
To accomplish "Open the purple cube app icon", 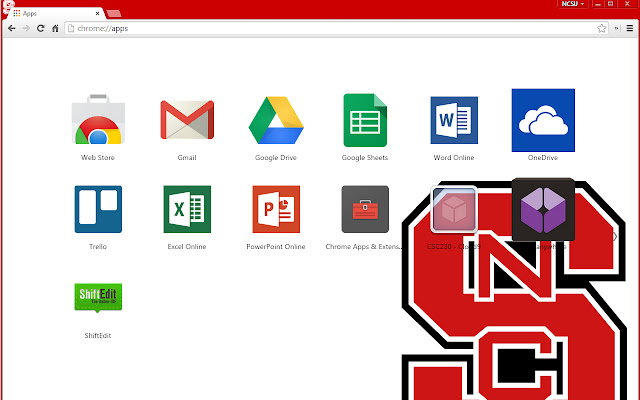I will [543, 209].
